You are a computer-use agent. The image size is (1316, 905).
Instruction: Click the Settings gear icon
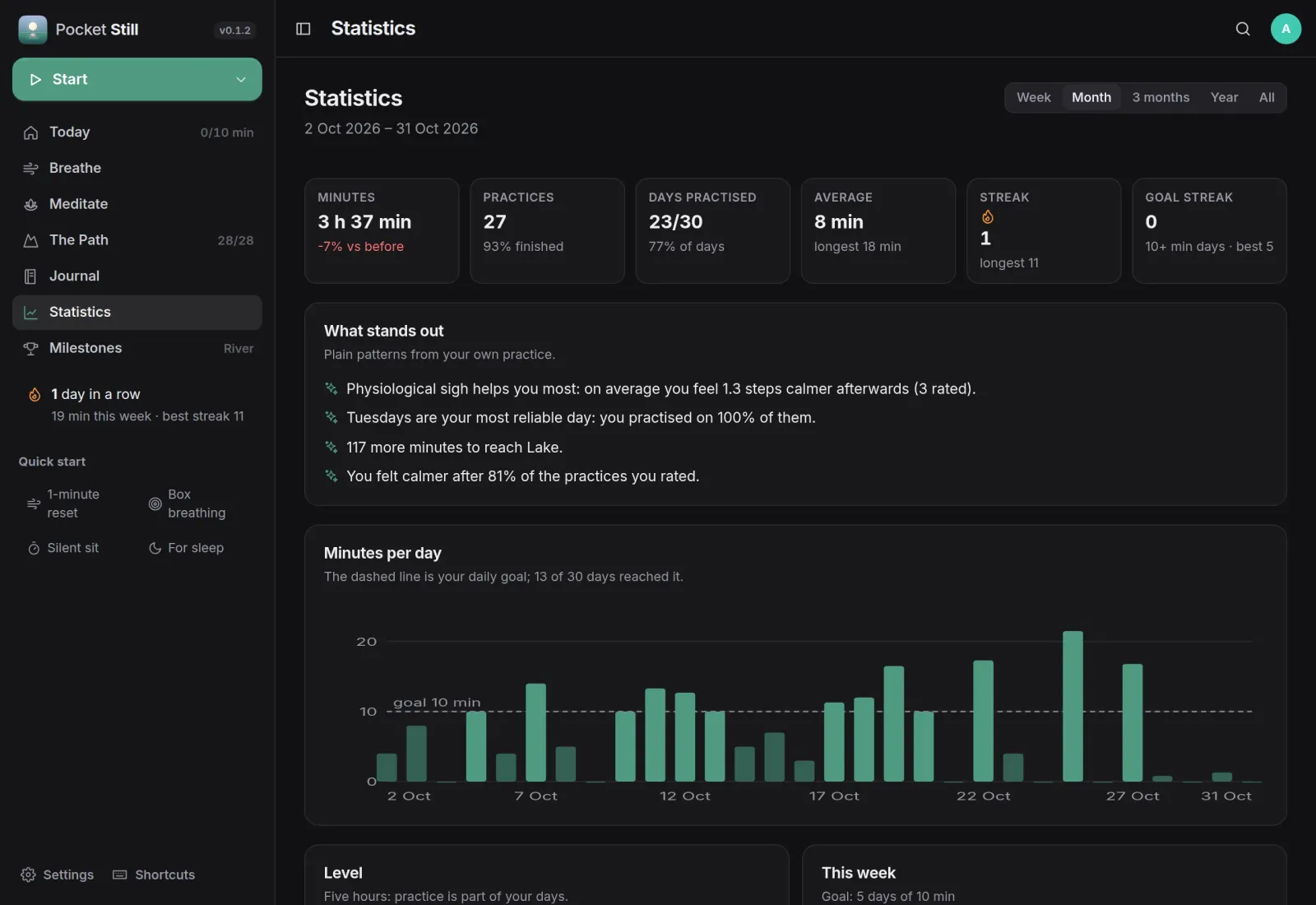28,875
